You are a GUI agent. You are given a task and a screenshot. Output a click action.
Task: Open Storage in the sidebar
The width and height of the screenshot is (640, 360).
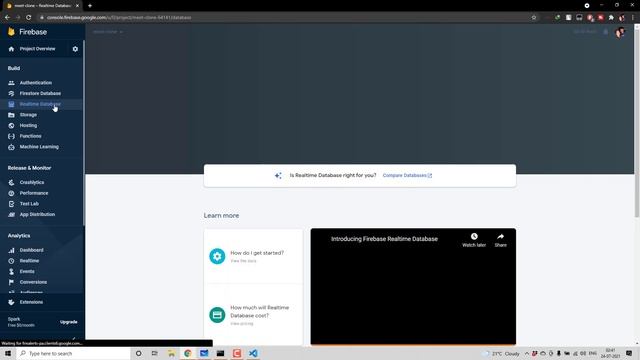pos(28,115)
